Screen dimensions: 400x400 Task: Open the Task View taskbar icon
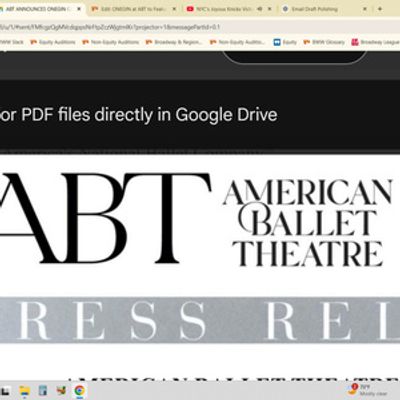click(6, 391)
